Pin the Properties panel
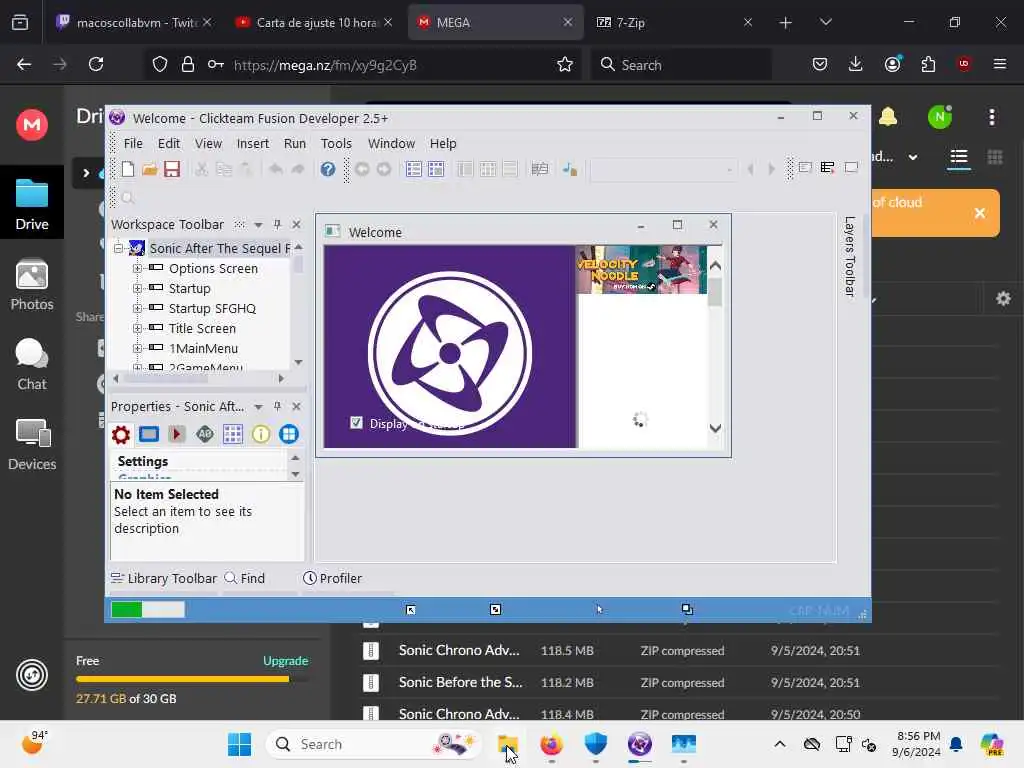1024x768 pixels. 278,407
